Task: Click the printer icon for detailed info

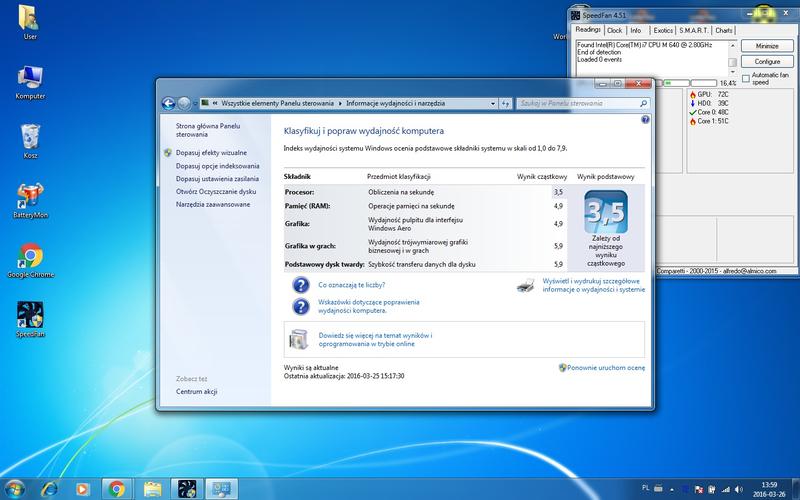Action: tap(526, 285)
